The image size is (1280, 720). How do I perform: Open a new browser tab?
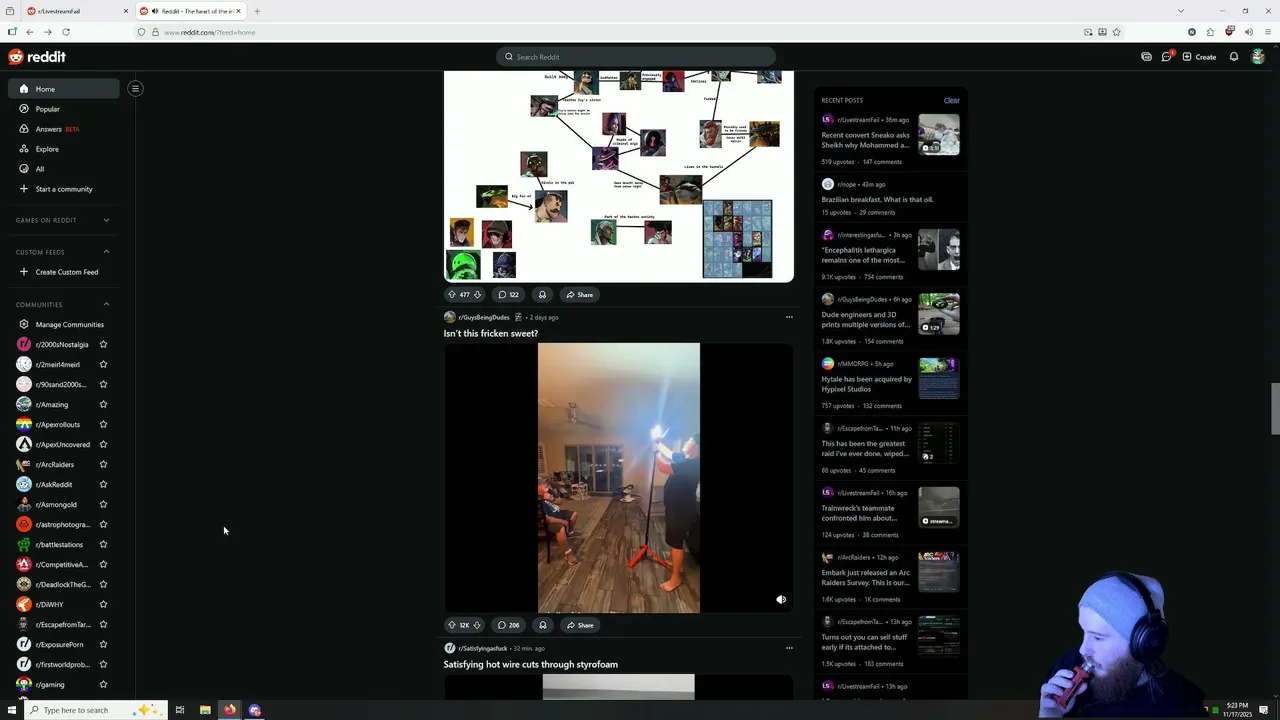[257, 11]
